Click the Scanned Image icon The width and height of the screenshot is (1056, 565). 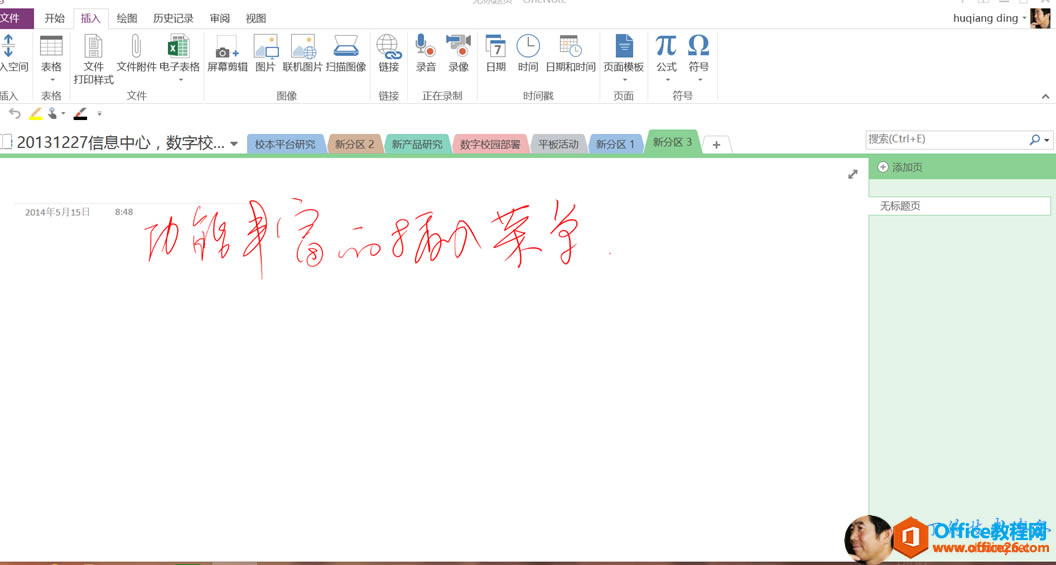click(346, 46)
